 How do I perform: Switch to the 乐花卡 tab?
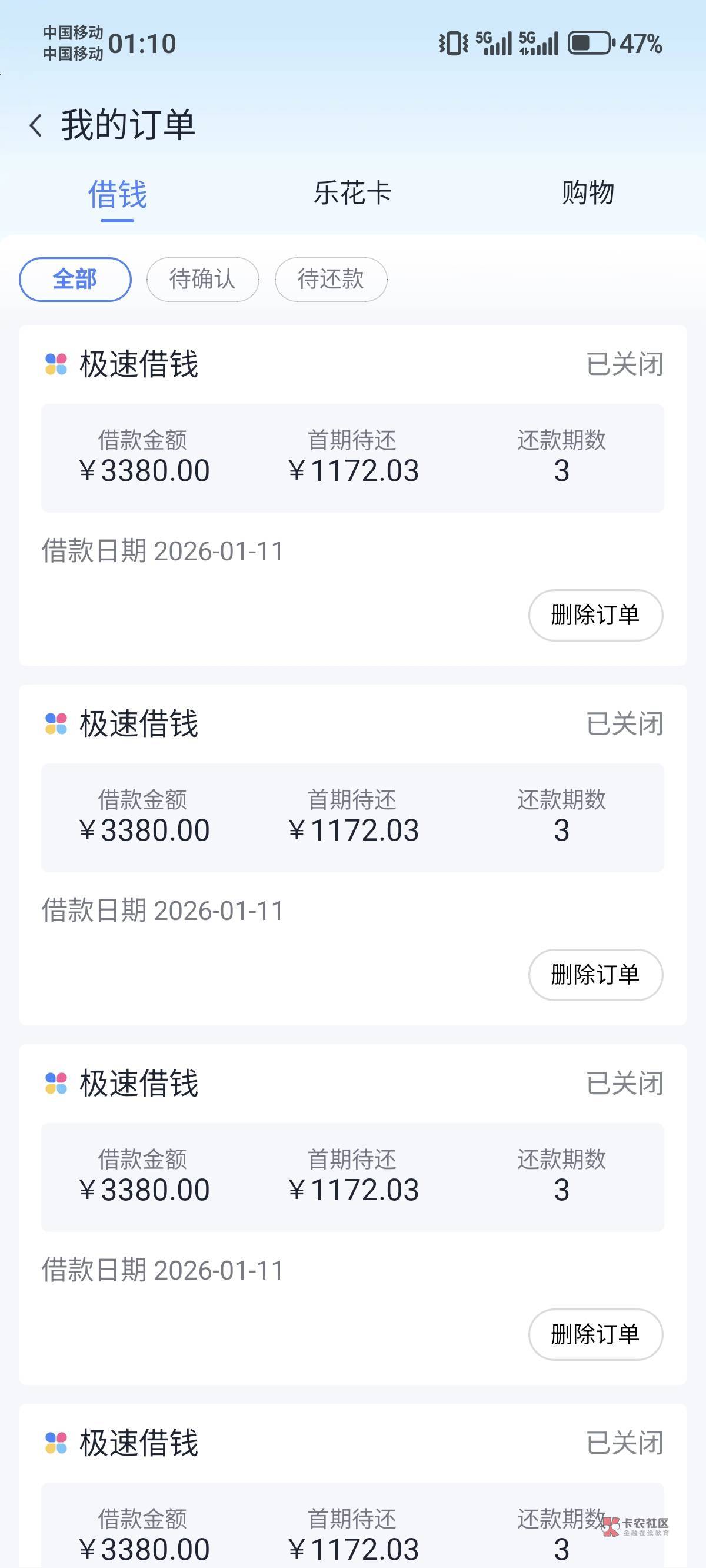(x=352, y=193)
